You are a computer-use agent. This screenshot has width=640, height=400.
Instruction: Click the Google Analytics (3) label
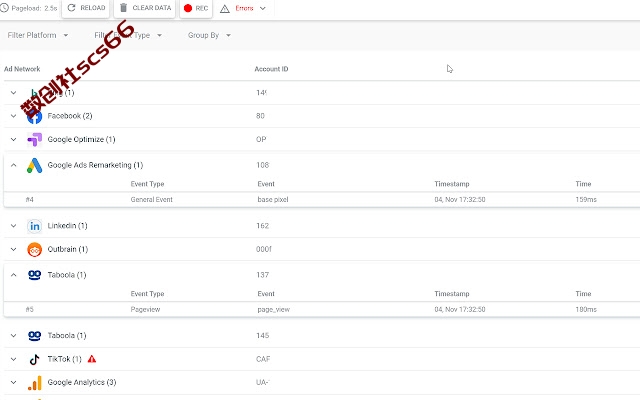click(x=82, y=382)
